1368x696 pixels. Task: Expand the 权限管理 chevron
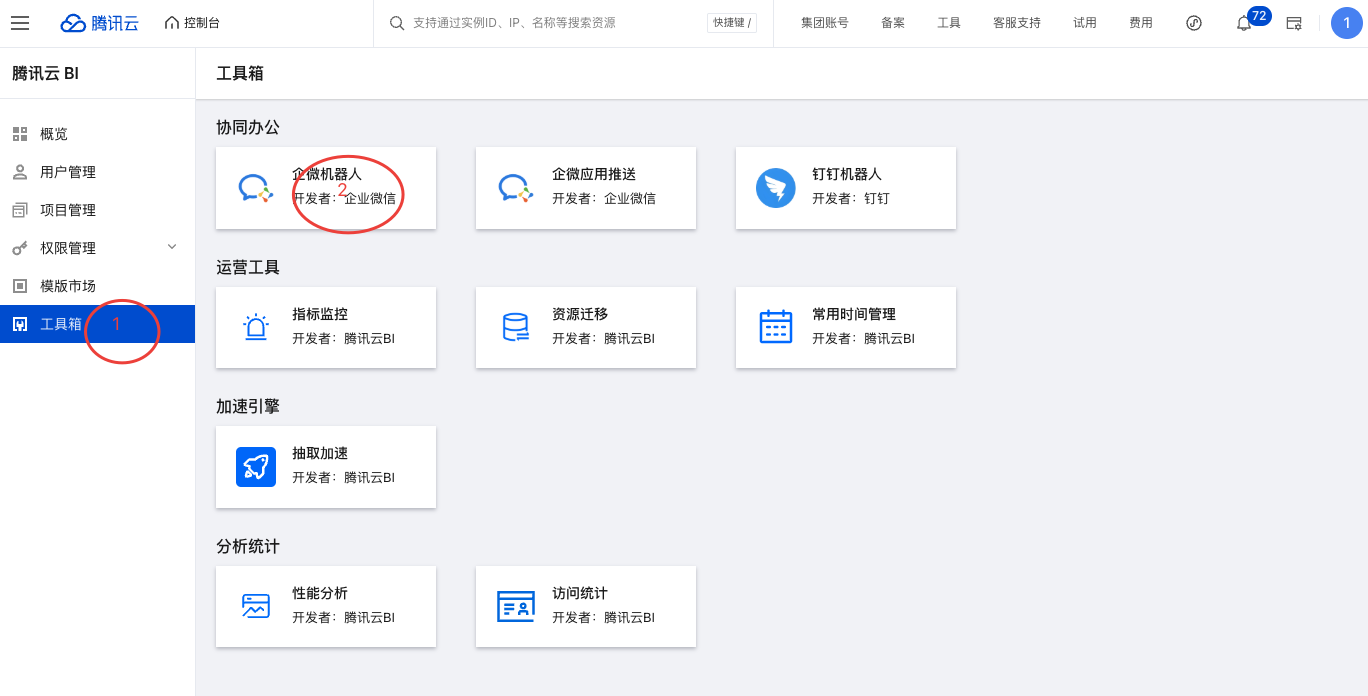pyautogui.click(x=172, y=247)
